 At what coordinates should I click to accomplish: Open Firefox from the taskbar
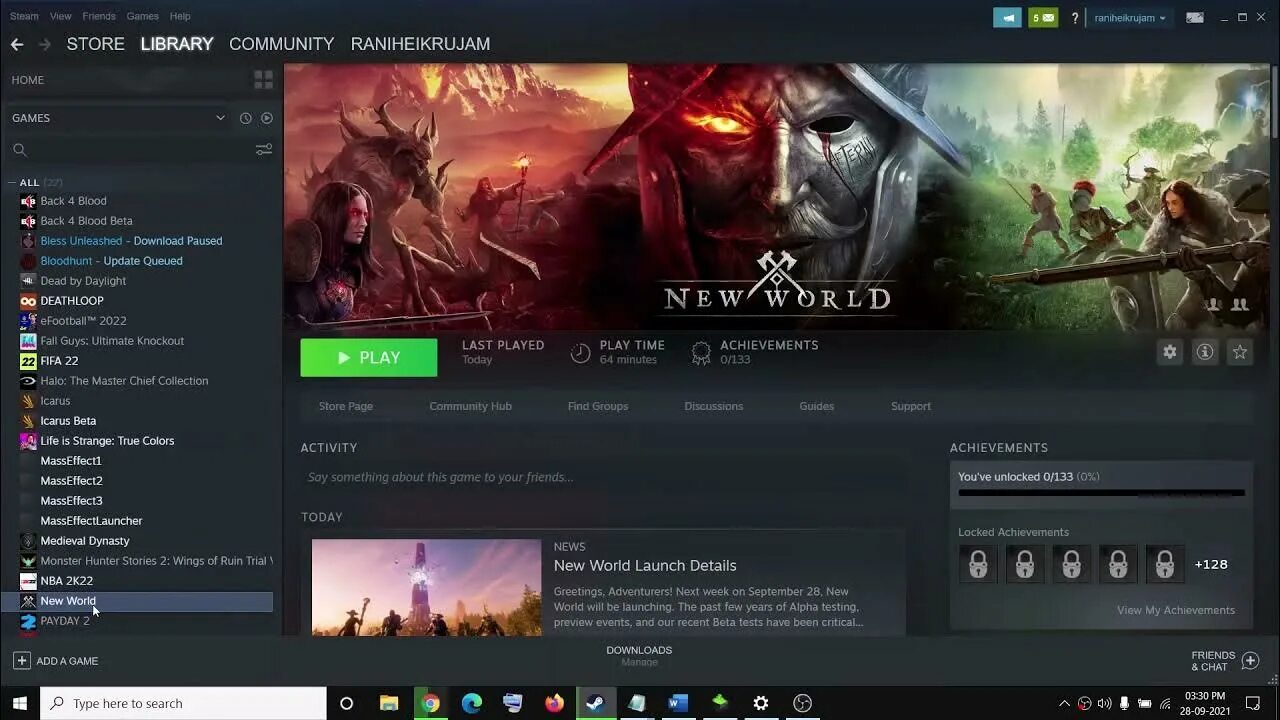pos(554,703)
